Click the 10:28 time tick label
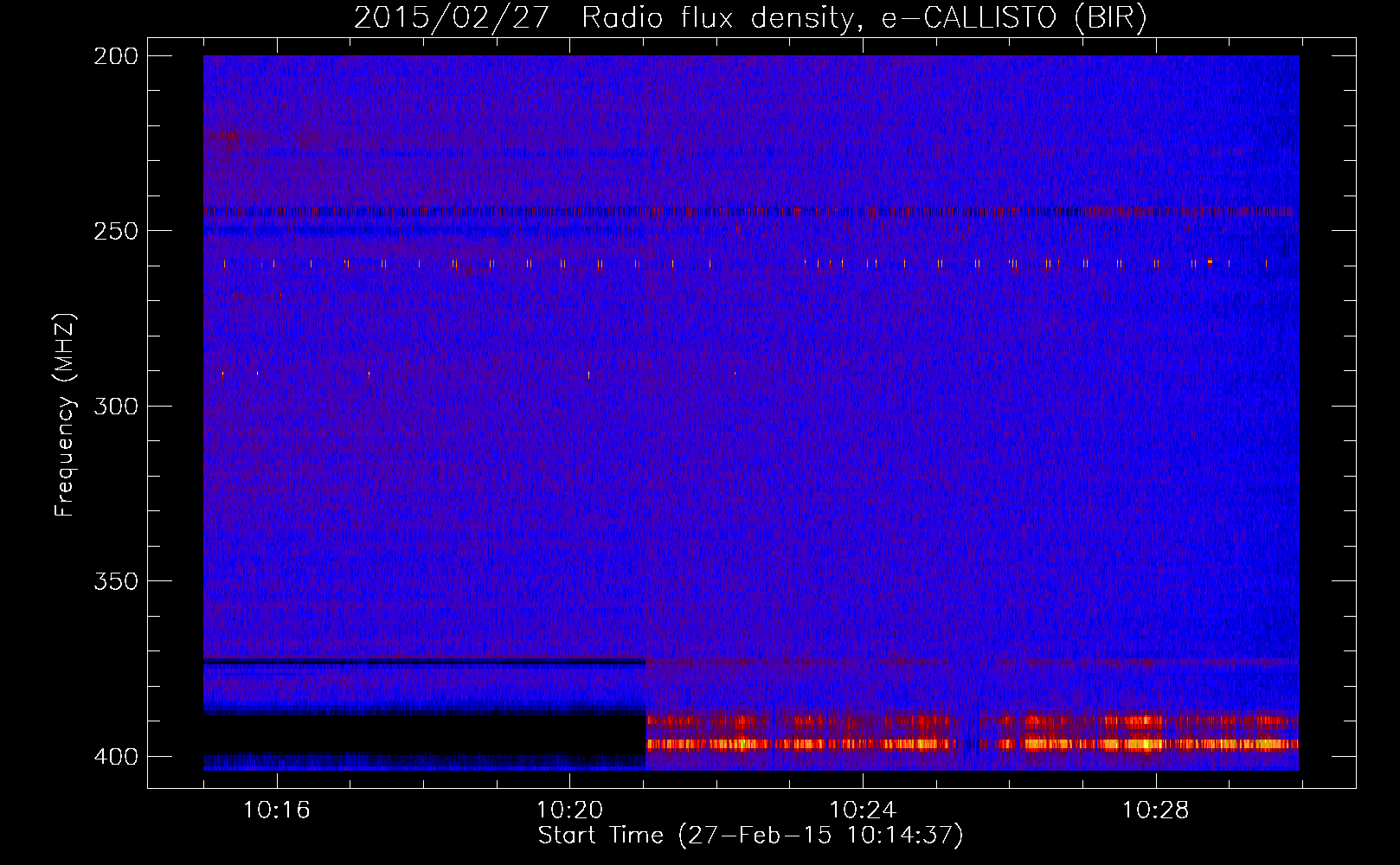Image resolution: width=1400 pixels, height=865 pixels. (x=1156, y=811)
